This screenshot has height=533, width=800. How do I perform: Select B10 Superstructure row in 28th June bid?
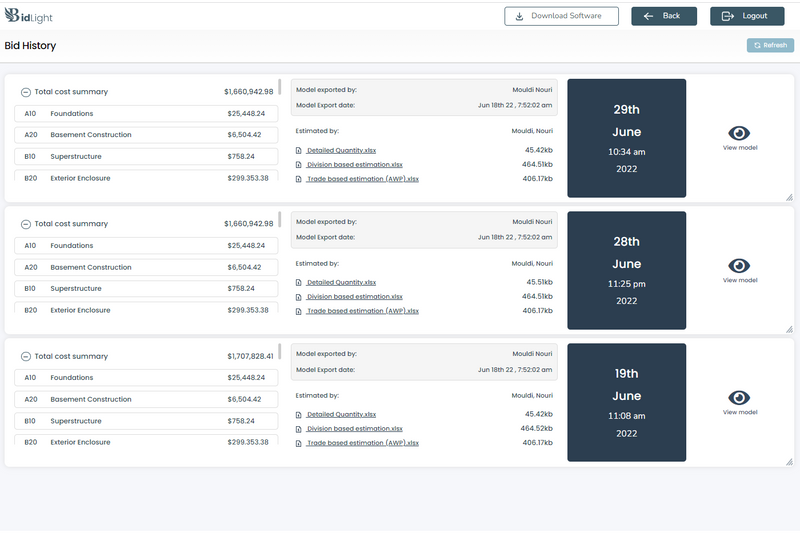146,289
